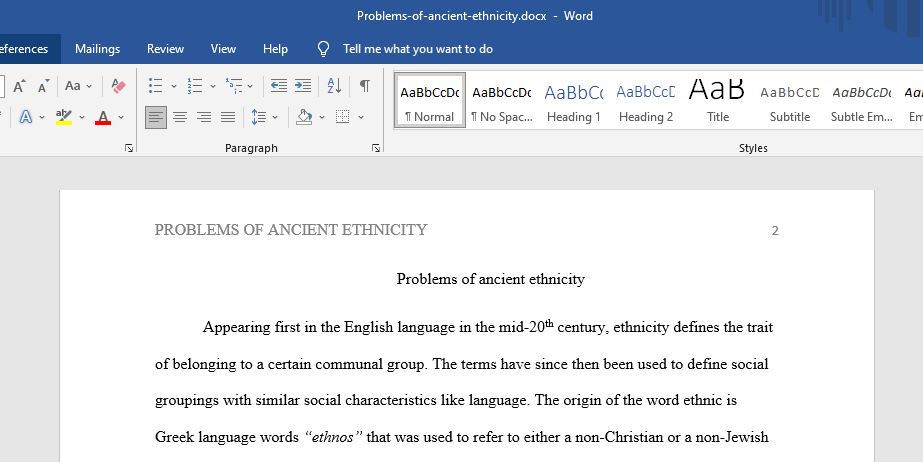Click the centered title Problems of ancient ethnicity
Screen dimensions: 923x462
click(x=490, y=279)
